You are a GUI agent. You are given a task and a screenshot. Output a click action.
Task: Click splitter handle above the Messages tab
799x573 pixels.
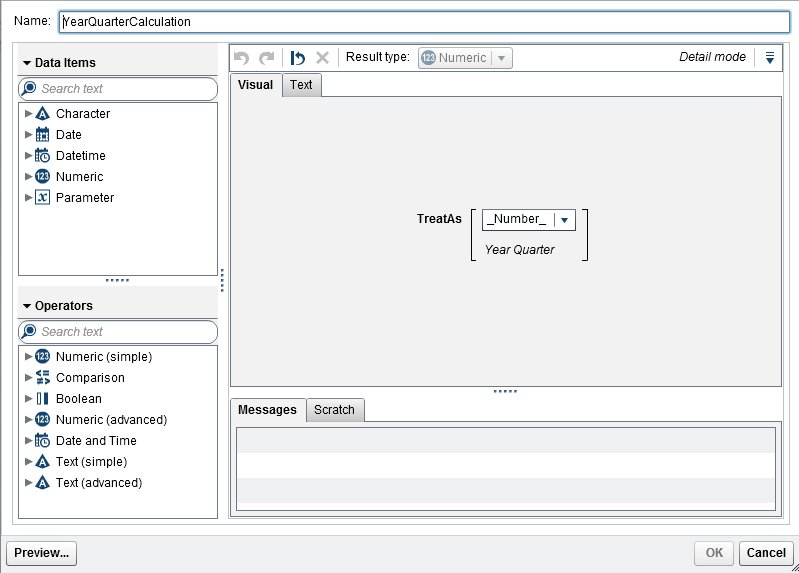point(505,392)
